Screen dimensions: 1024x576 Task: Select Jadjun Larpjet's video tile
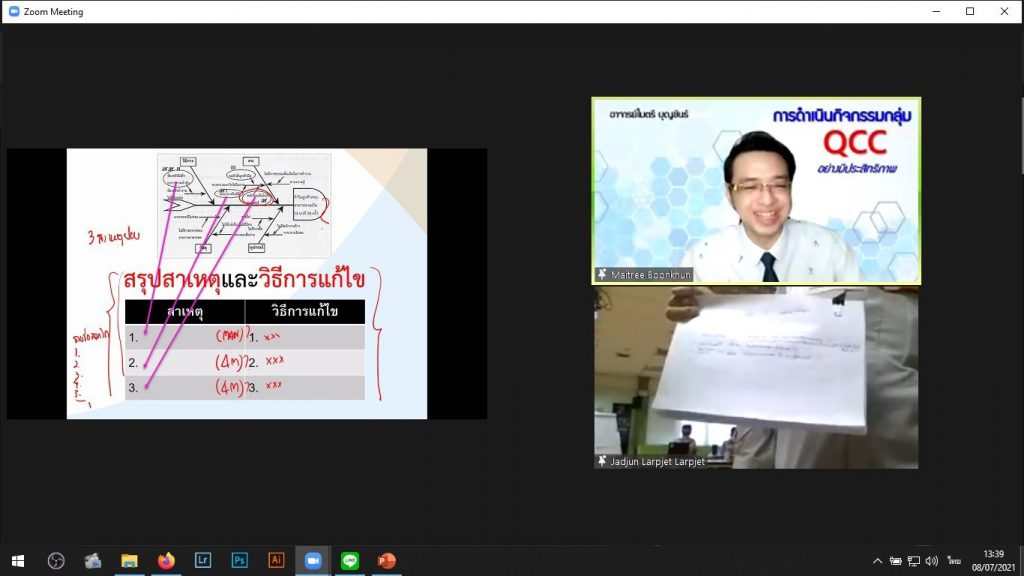[x=756, y=378]
